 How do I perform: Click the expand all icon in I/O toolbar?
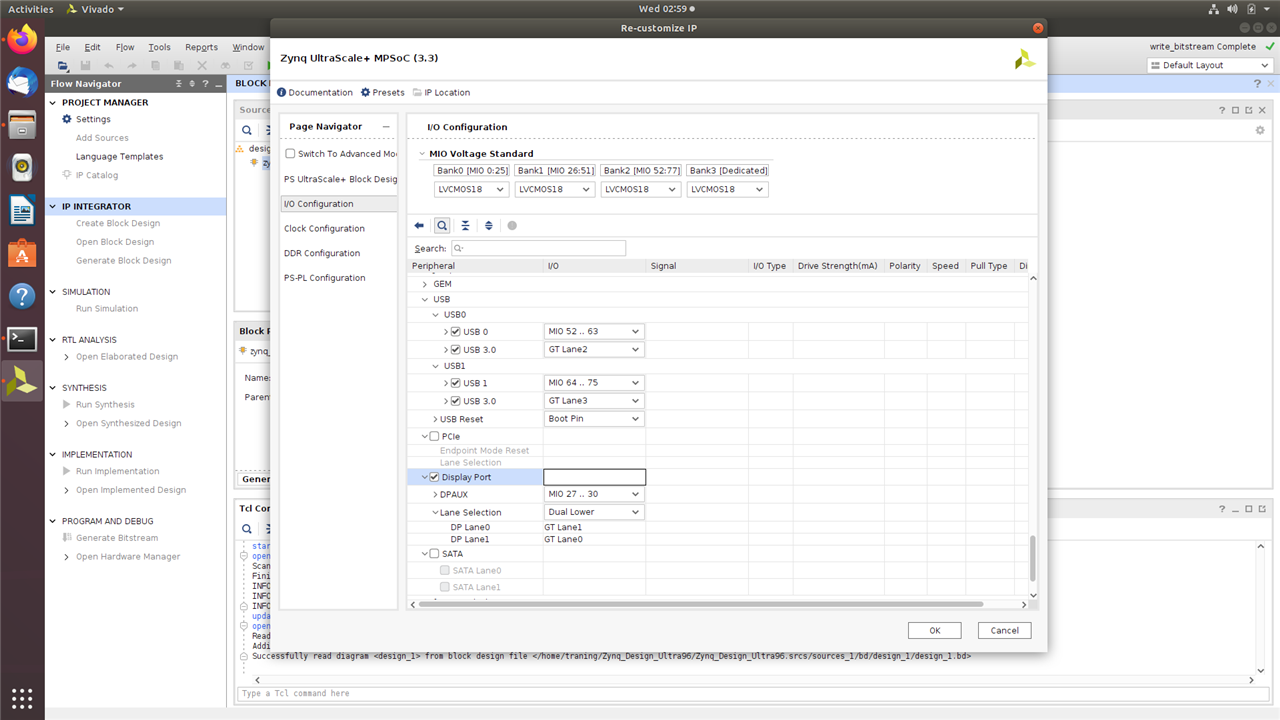[x=488, y=226]
